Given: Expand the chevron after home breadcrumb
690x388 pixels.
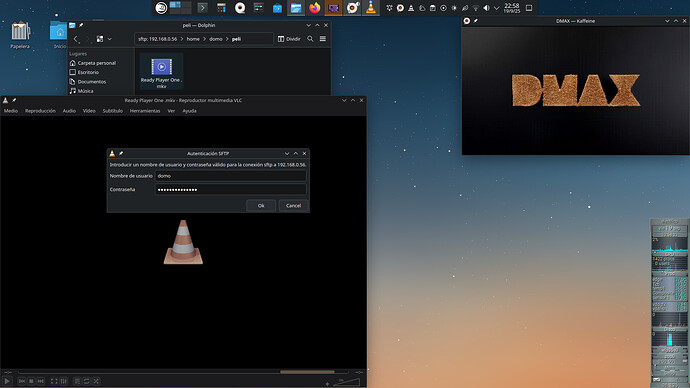Looking at the screenshot, I should tap(205, 39).
